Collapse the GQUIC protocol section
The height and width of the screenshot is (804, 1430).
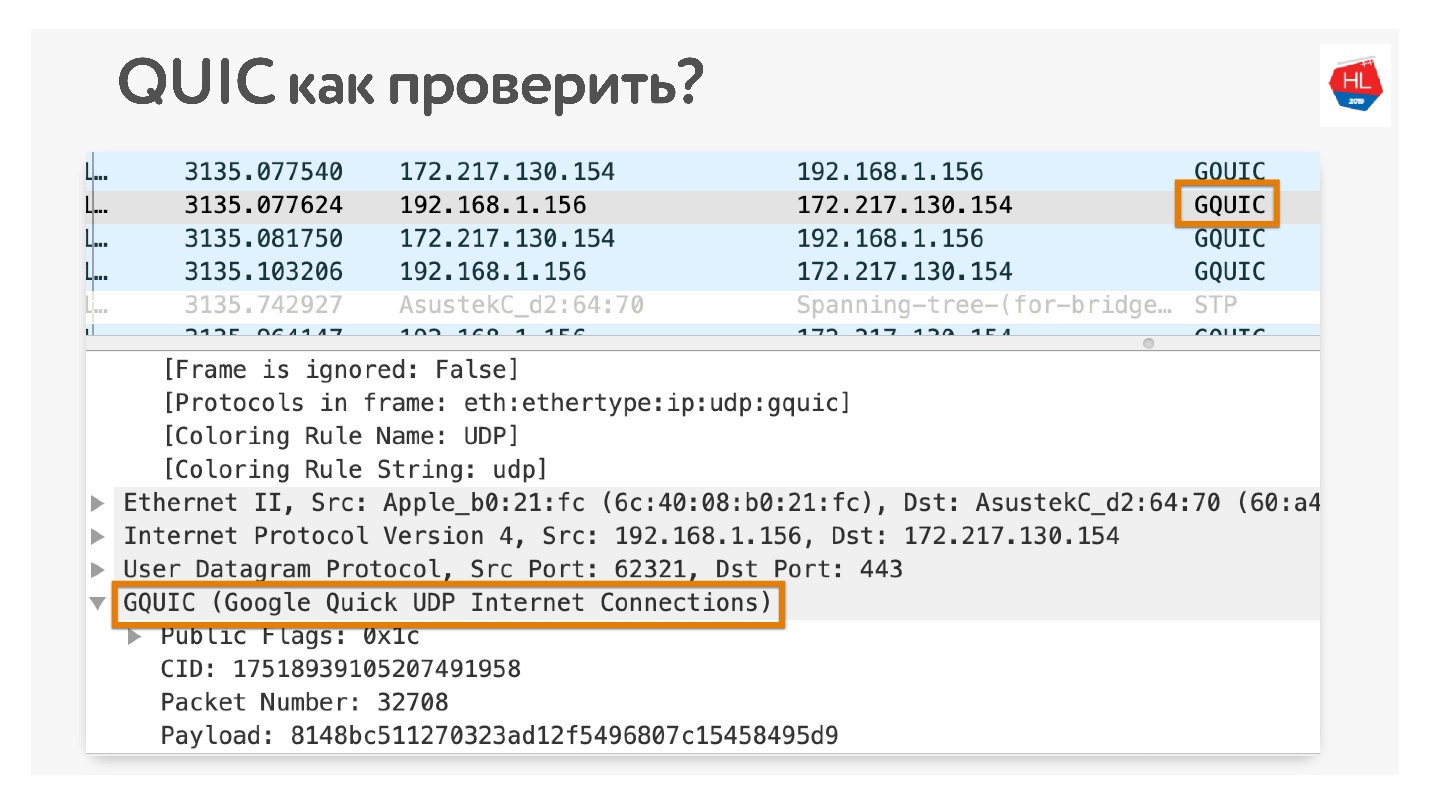click(97, 603)
